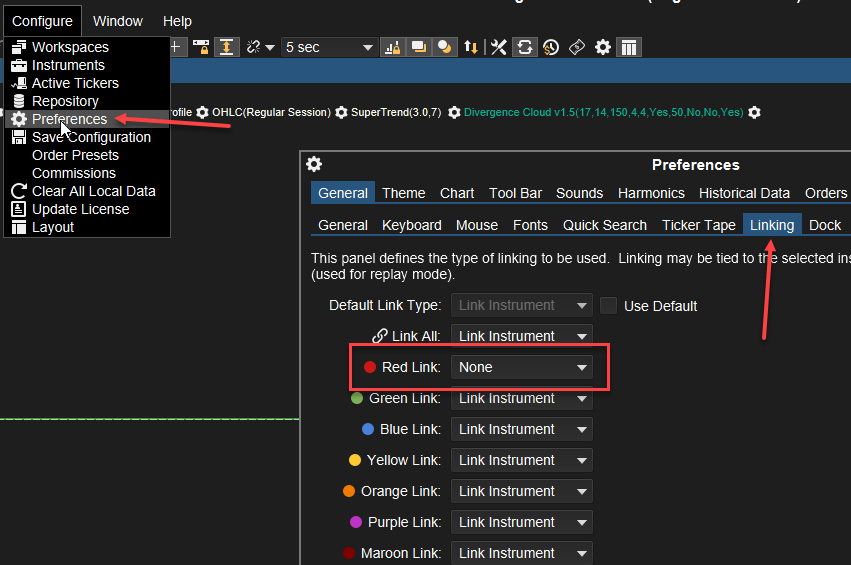Viewport: 851px width, 565px height.
Task: Click the up-down arrows toolbar icon
Action: pos(470,47)
